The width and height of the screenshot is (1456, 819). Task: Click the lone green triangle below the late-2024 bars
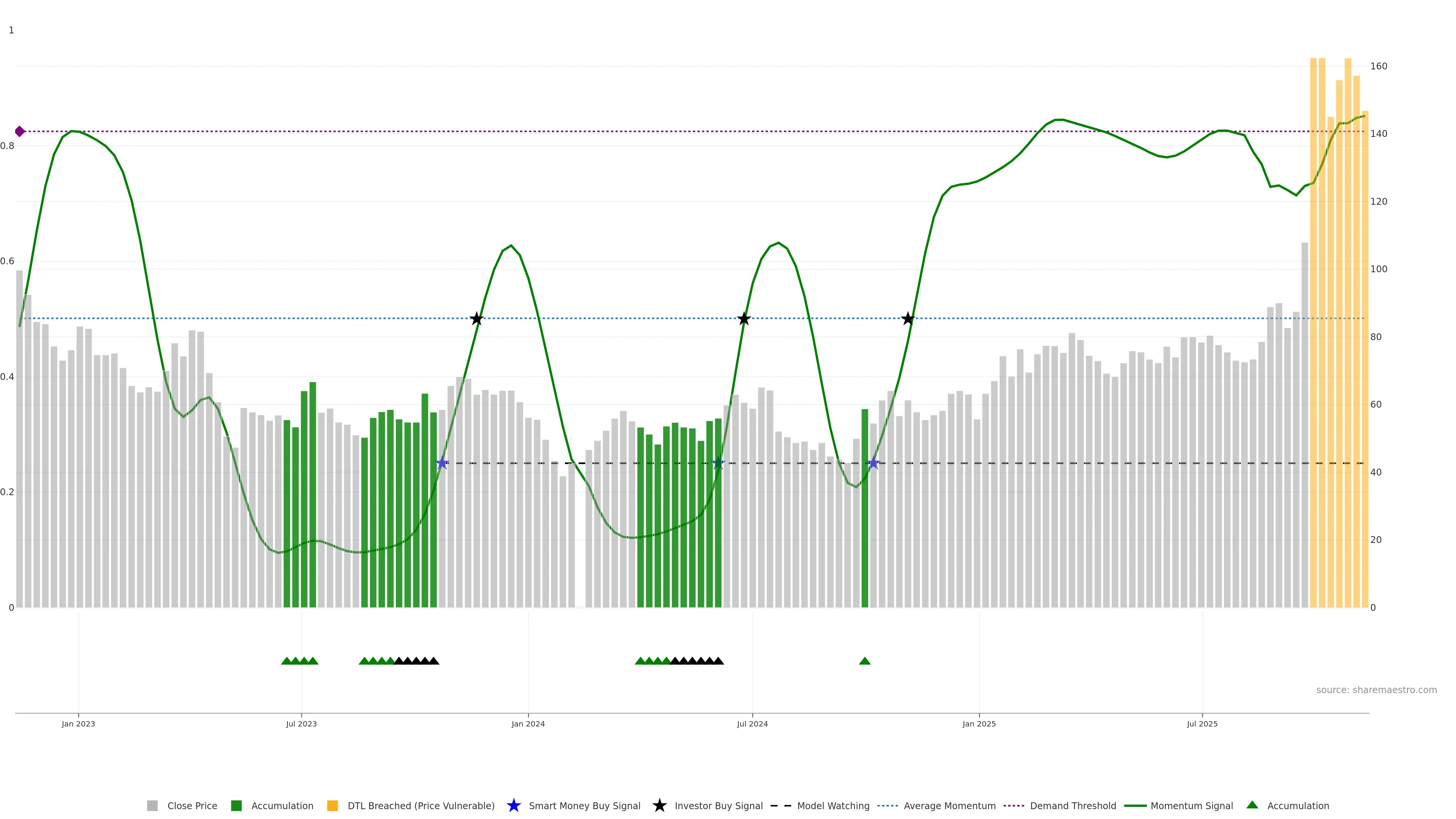(864, 661)
